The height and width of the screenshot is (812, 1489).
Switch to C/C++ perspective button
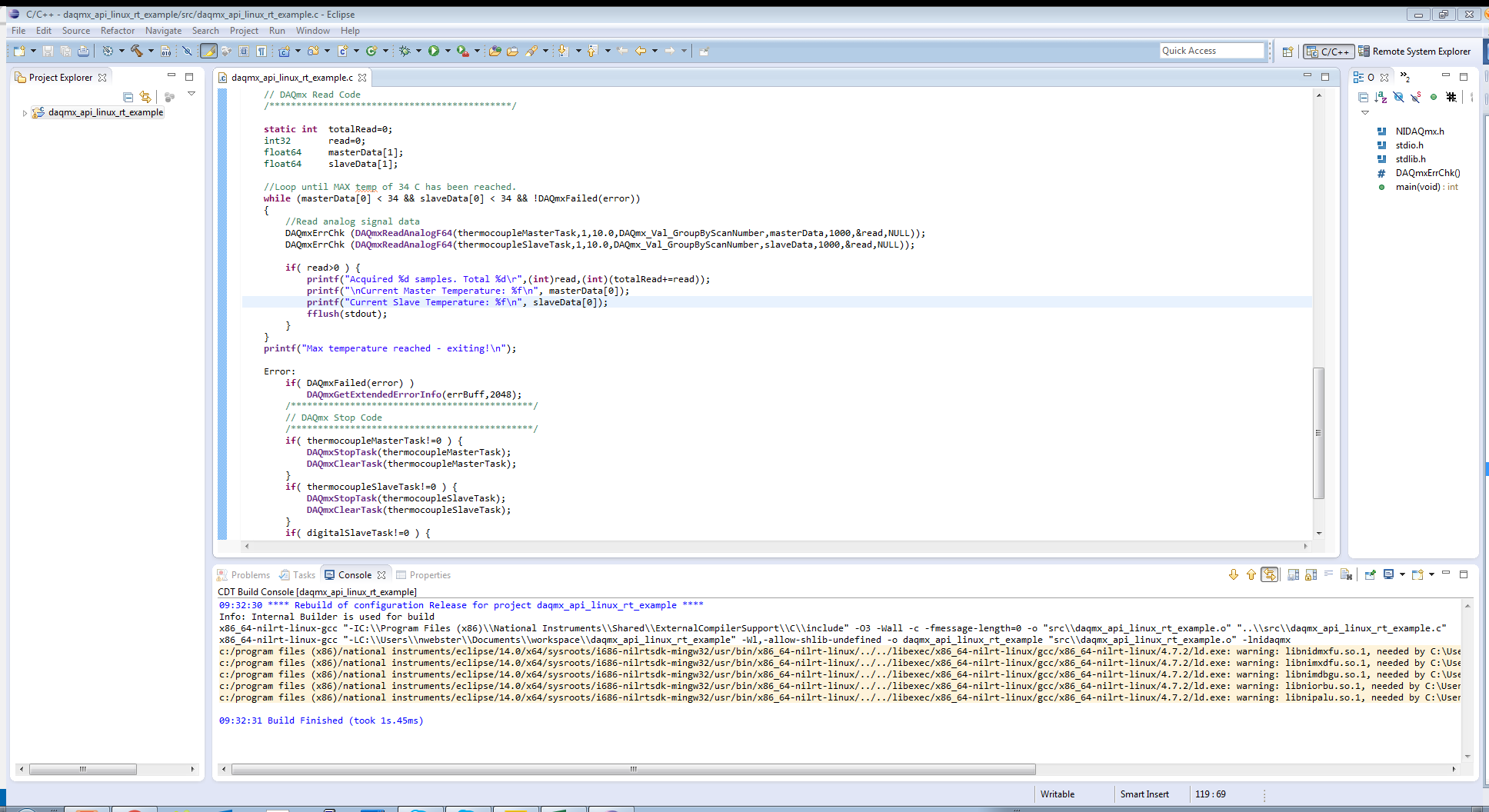pos(1329,52)
